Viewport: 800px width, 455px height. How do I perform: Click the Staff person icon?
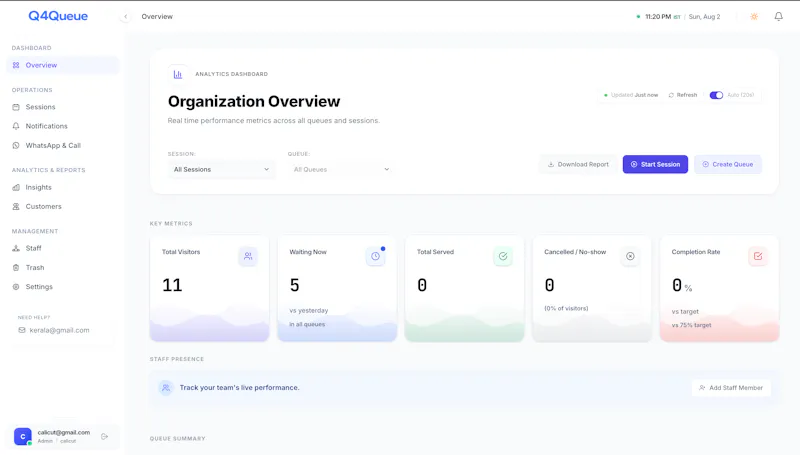coord(16,248)
